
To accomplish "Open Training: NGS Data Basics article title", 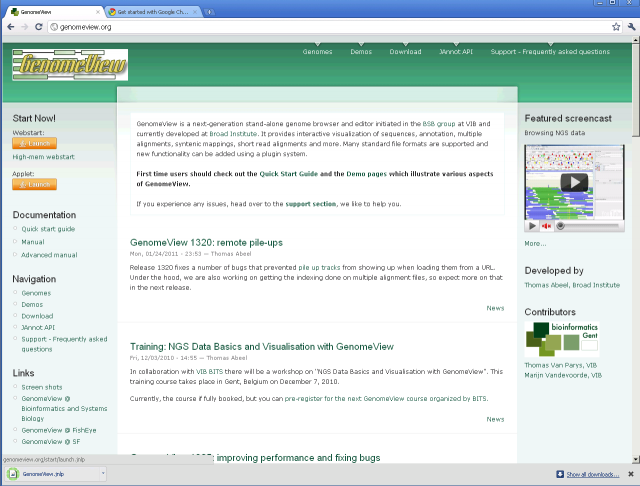I will pos(262,347).
